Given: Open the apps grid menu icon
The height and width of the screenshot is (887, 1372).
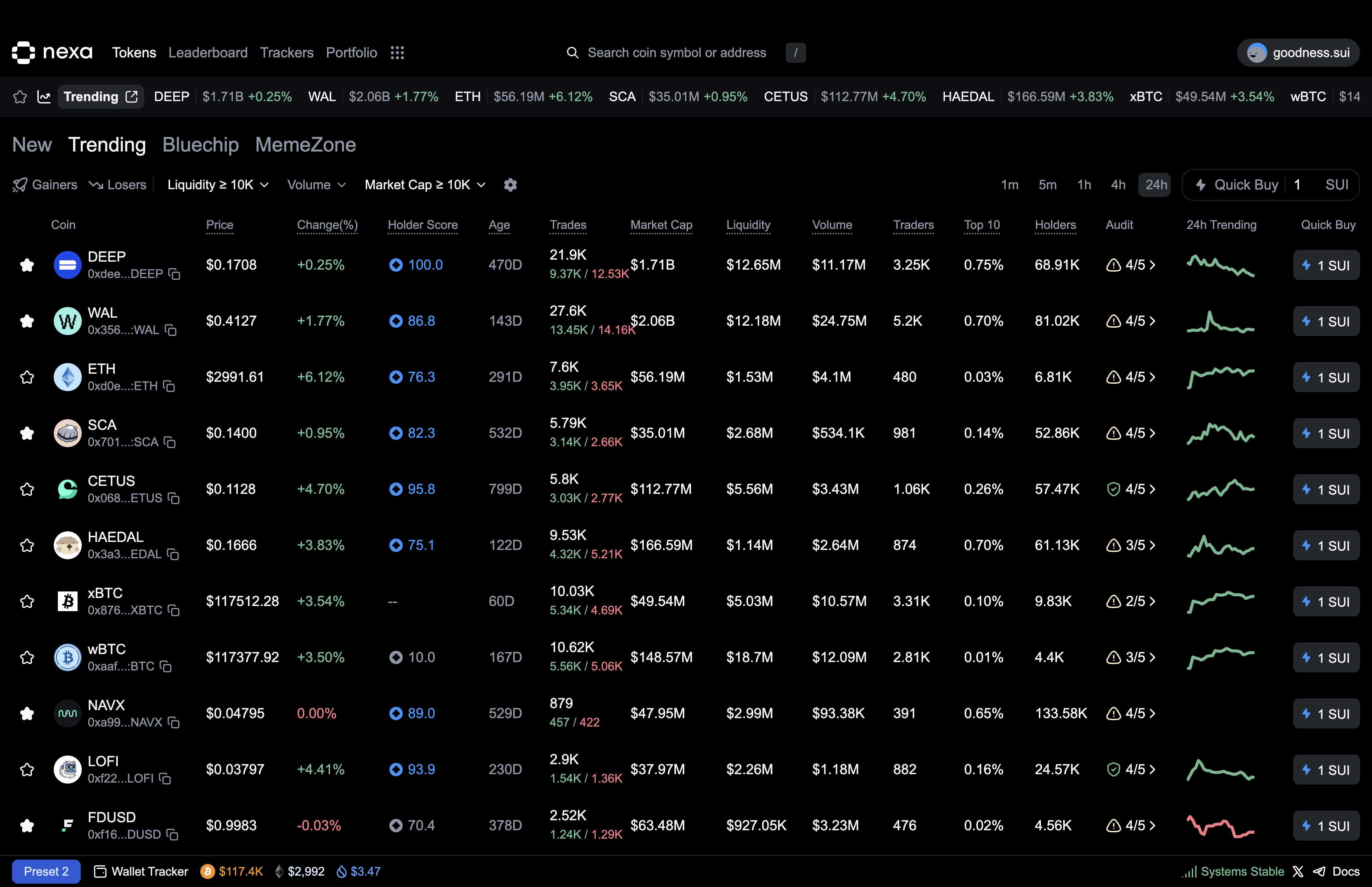Looking at the screenshot, I should pyautogui.click(x=397, y=53).
